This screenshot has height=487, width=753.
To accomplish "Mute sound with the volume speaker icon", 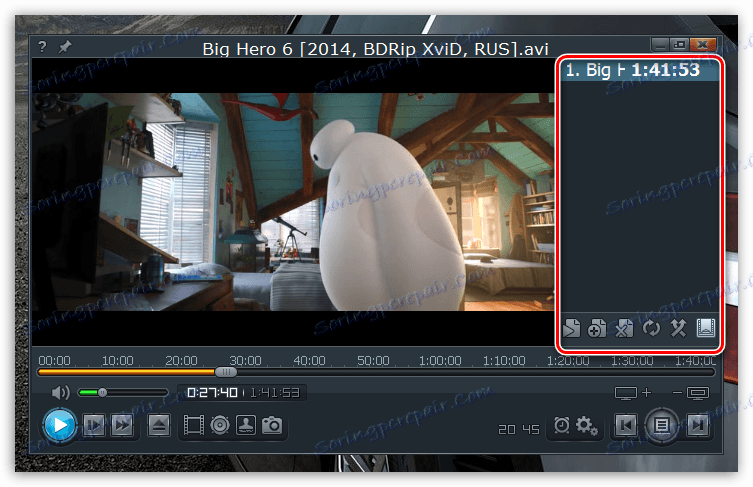I will (x=61, y=393).
